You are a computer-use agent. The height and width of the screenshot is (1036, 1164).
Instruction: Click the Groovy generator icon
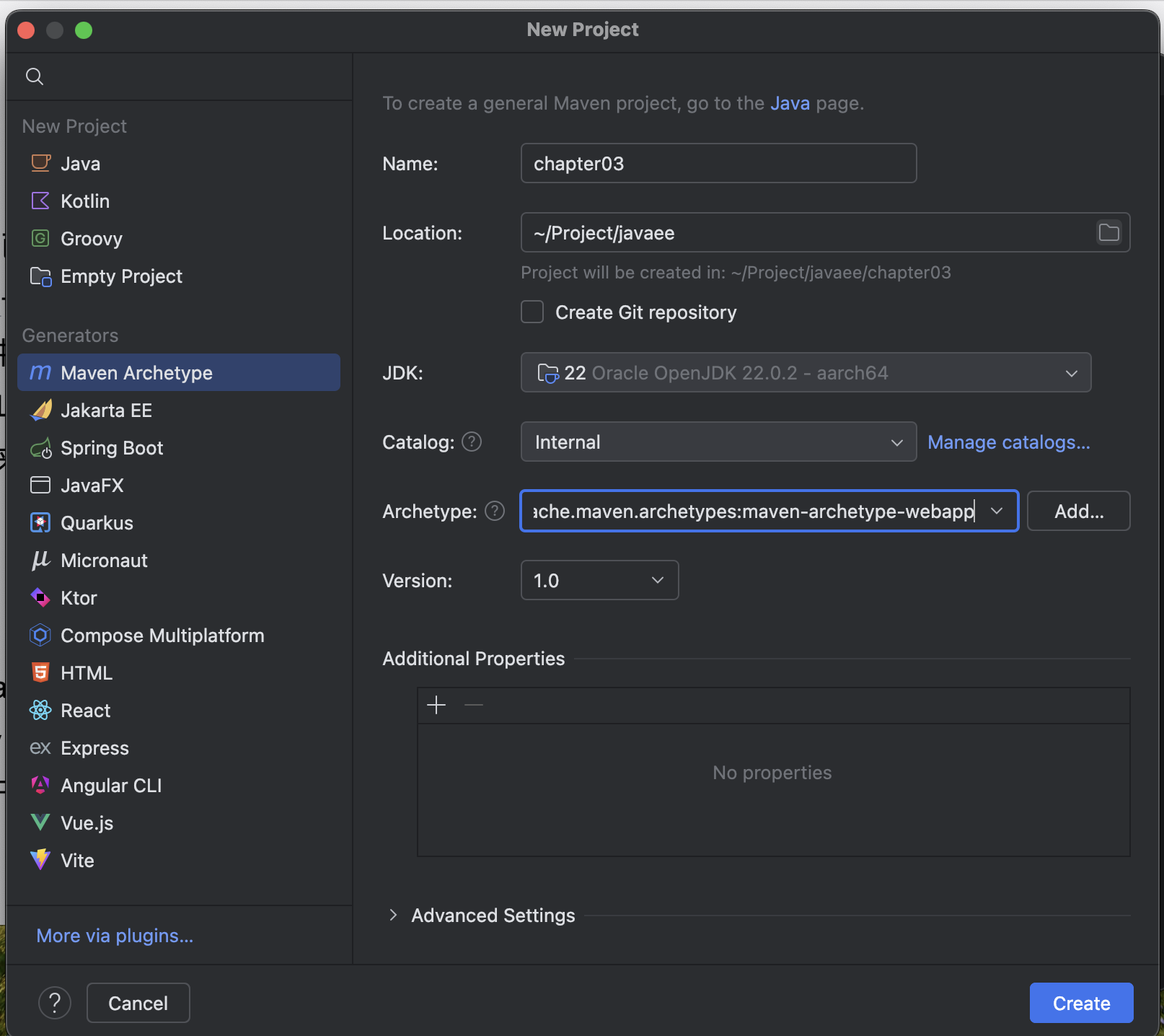(x=40, y=238)
